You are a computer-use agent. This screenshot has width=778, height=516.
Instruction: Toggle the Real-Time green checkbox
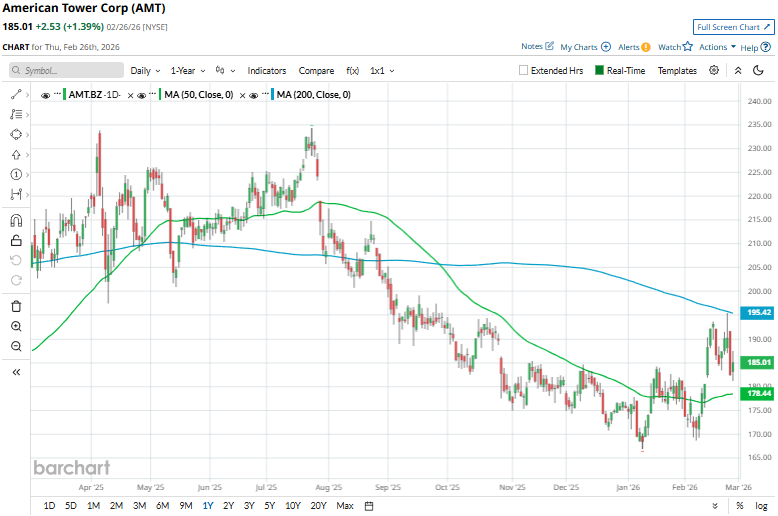[599, 70]
